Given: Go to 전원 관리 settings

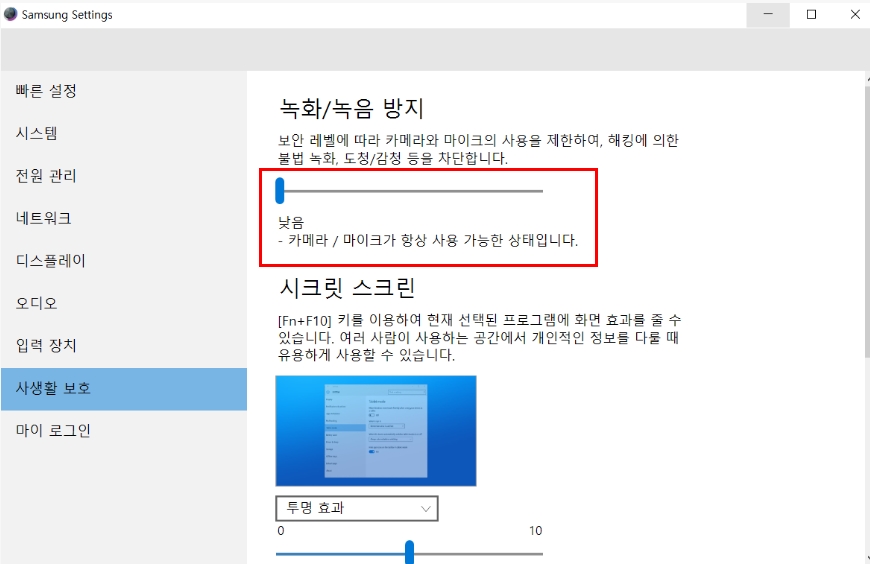Looking at the screenshot, I should click(124, 176).
